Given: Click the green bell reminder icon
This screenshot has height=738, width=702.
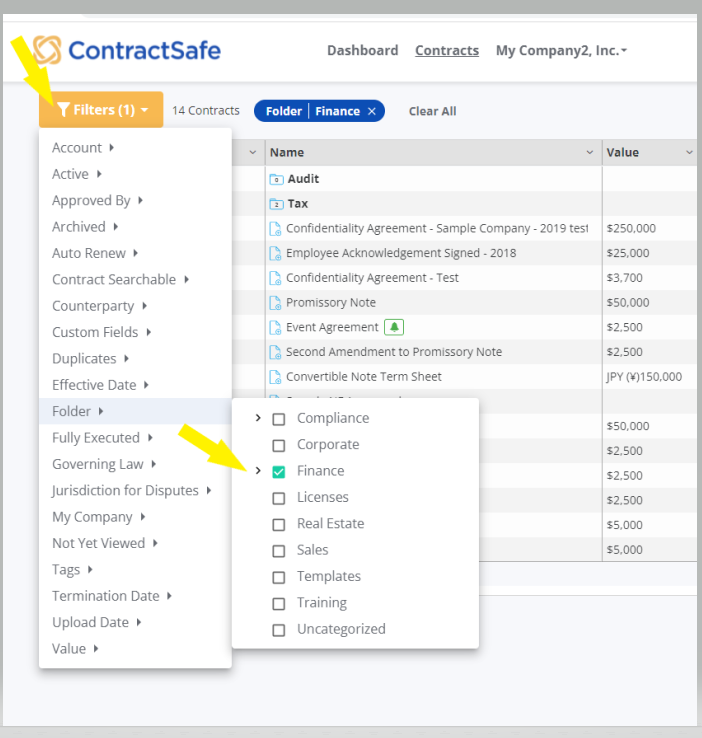Looking at the screenshot, I should (394, 327).
